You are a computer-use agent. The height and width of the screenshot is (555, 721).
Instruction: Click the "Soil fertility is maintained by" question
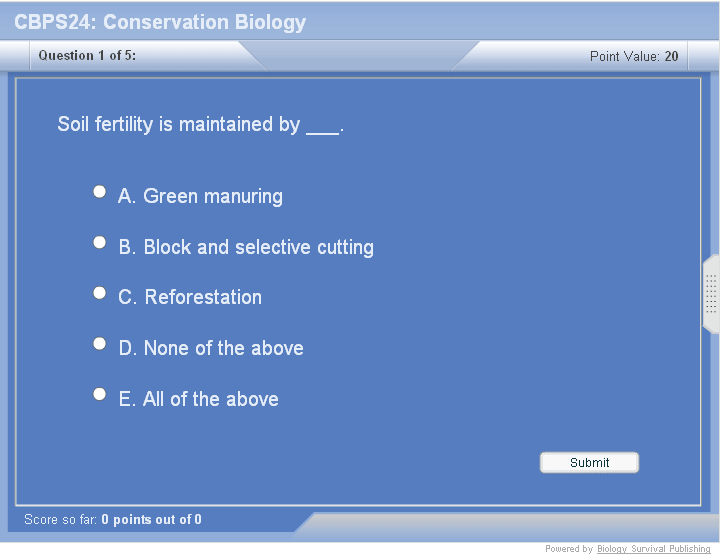178,125
